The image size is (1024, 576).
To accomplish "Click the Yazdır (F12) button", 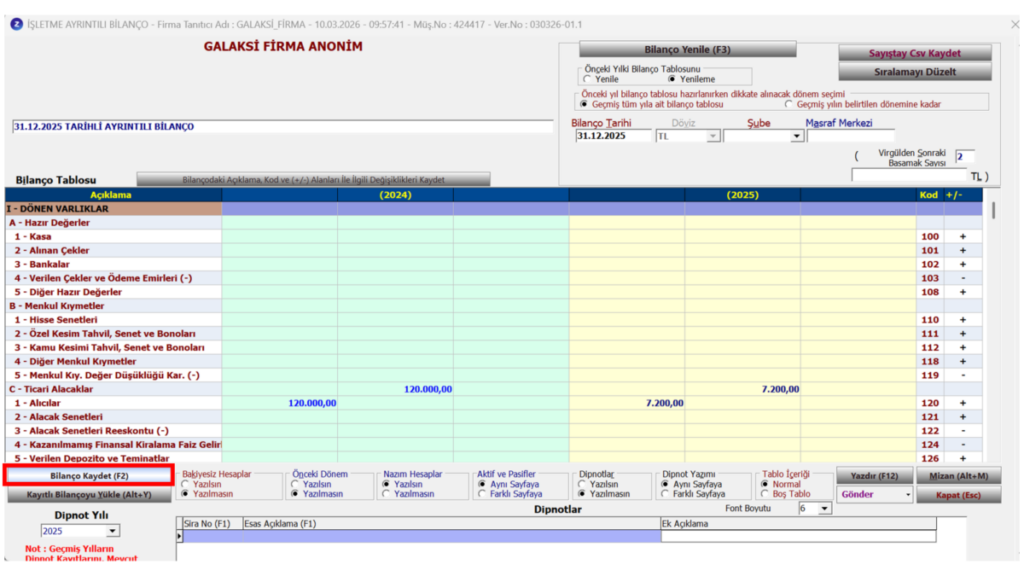I will click(x=874, y=476).
